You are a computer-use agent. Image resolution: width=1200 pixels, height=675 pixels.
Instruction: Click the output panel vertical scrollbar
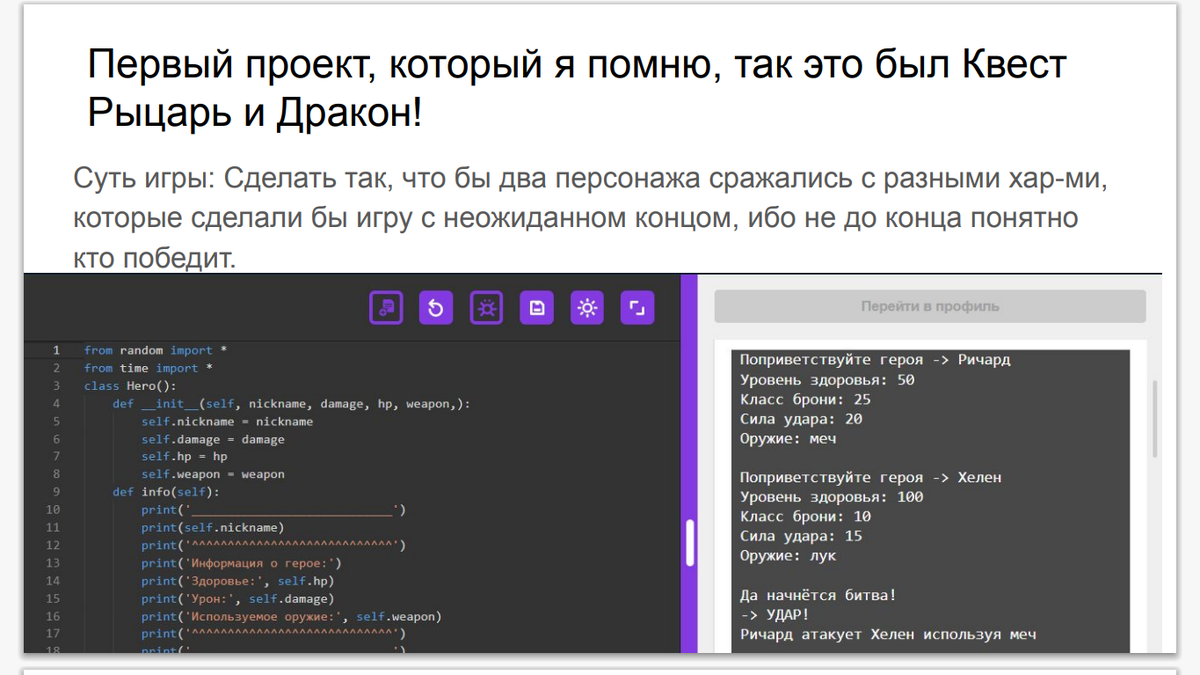(1156, 418)
